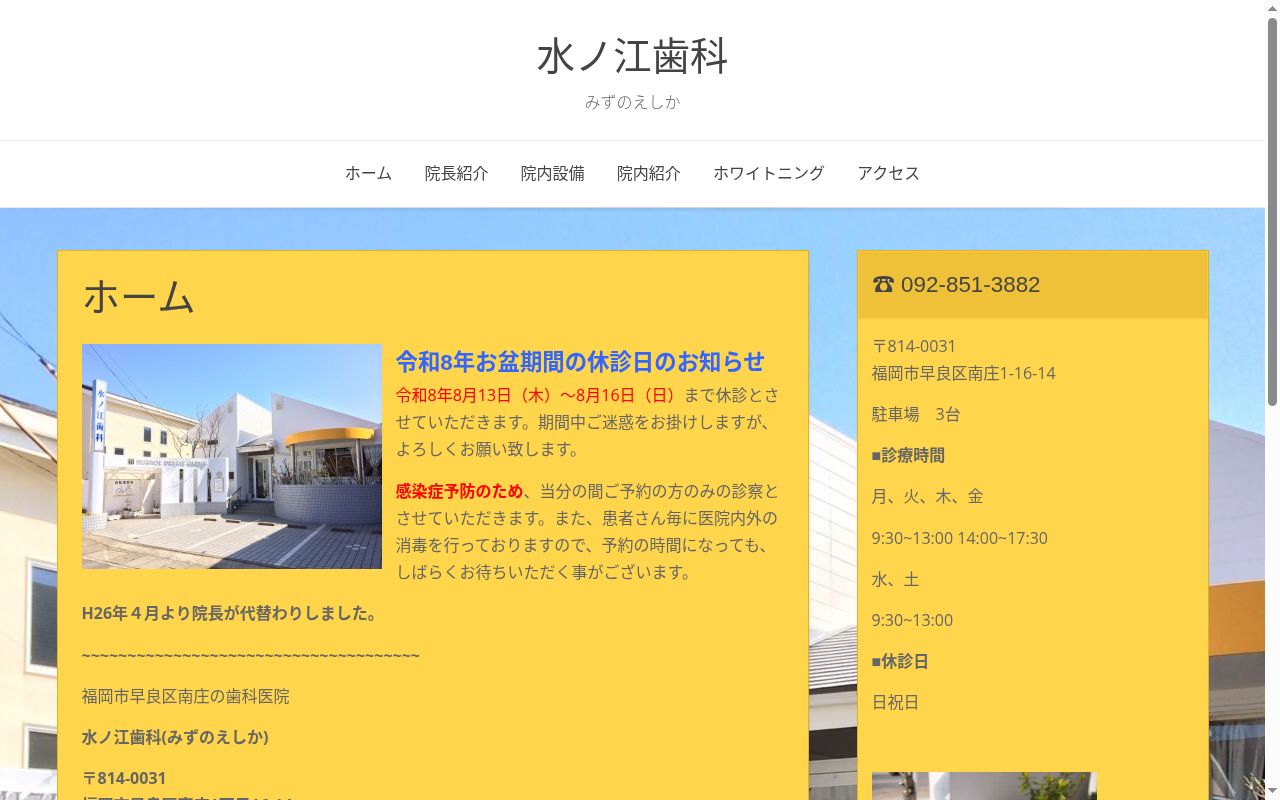Navigate to アクセス
The width and height of the screenshot is (1280, 800).
click(x=888, y=173)
